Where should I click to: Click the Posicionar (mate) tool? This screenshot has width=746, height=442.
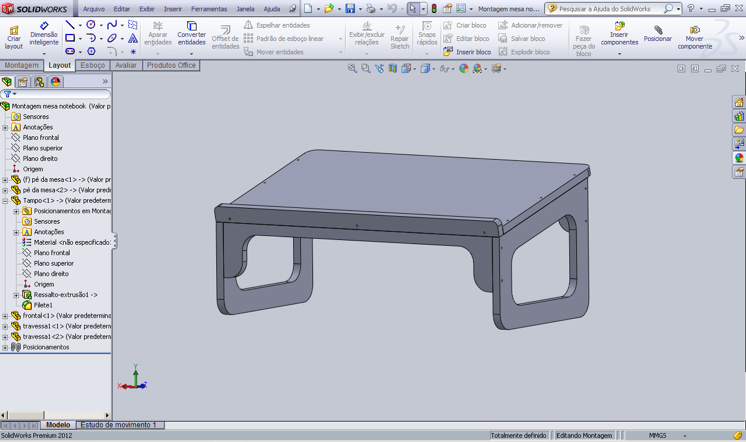pyautogui.click(x=658, y=34)
